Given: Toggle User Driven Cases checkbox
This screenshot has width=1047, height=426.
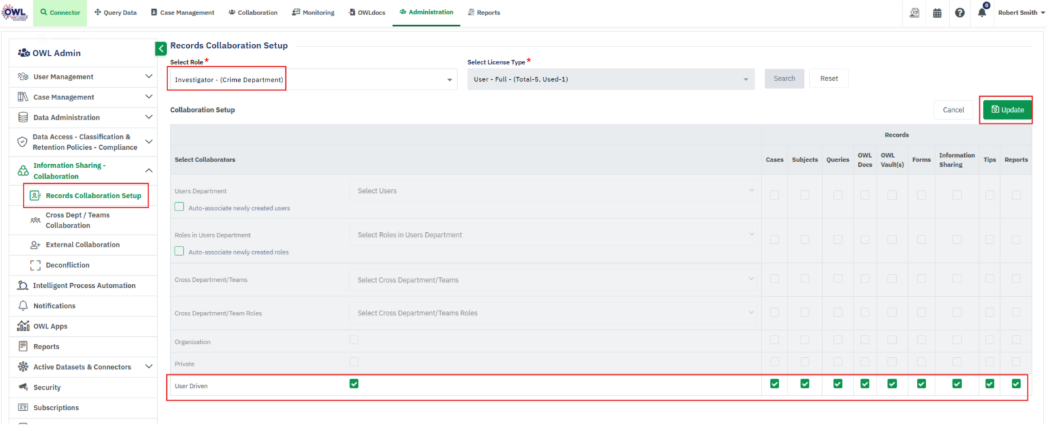Looking at the screenshot, I should pyautogui.click(x=775, y=383).
